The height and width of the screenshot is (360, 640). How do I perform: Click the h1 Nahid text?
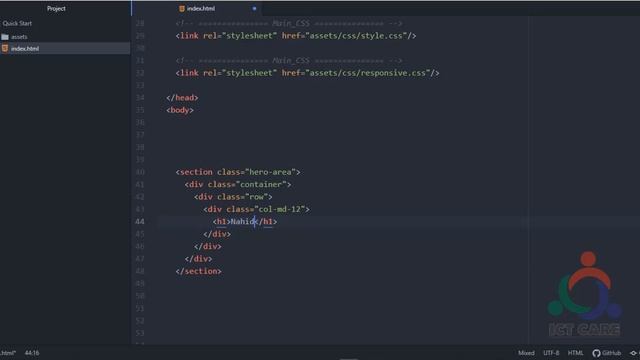[x=244, y=222]
